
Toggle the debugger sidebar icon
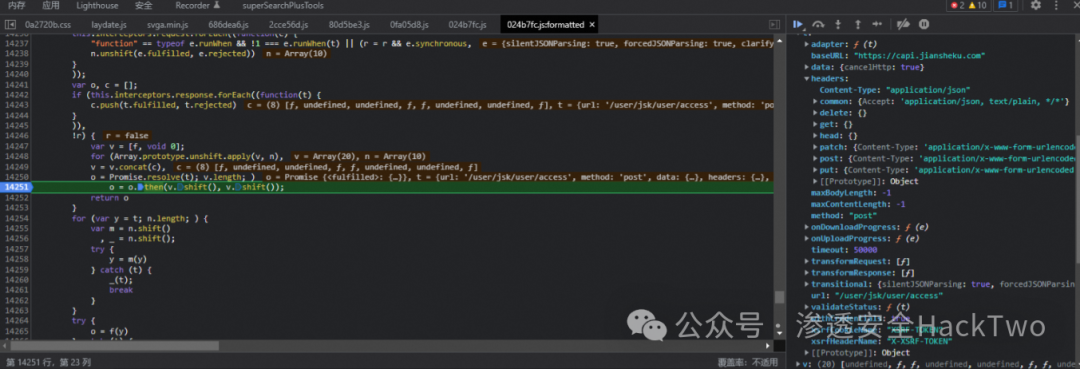[x=774, y=25]
